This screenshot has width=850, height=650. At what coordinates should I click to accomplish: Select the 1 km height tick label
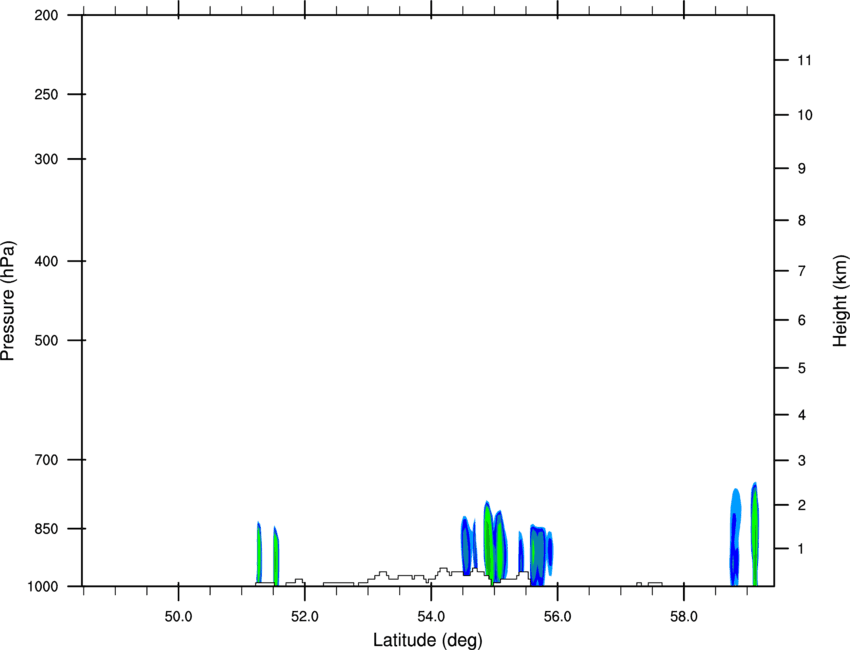coord(801,549)
